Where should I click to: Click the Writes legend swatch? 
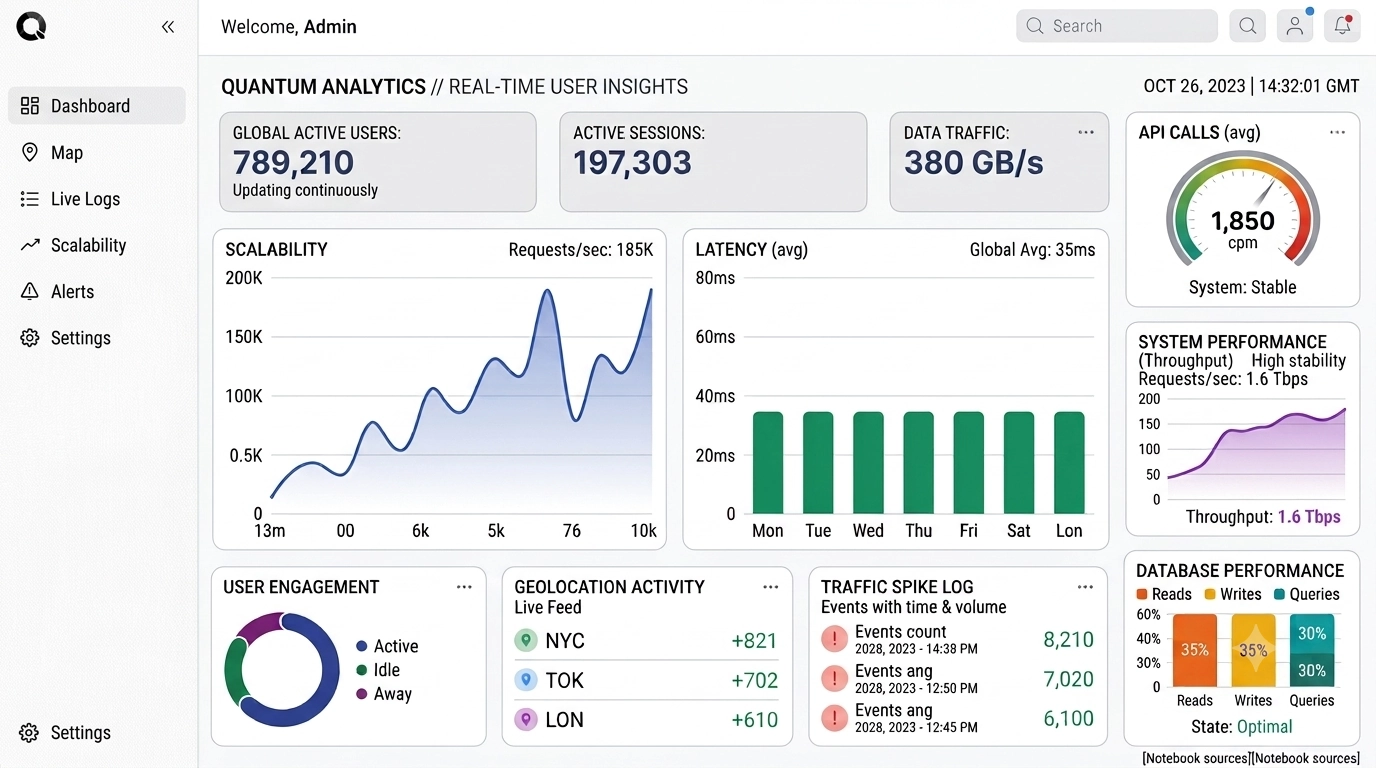pos(1209,594)
